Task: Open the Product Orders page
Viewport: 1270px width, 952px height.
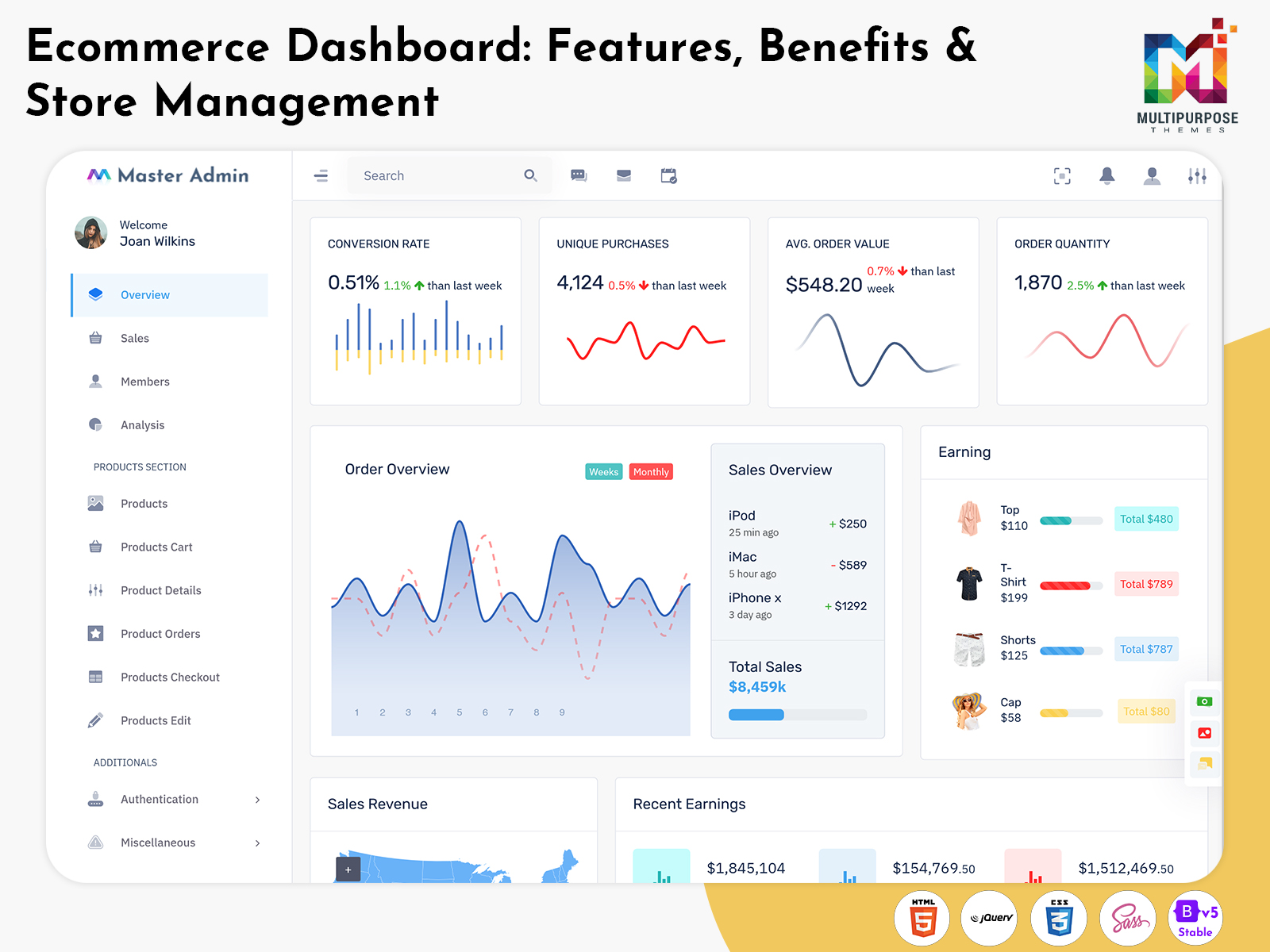Action: [170, 634]
